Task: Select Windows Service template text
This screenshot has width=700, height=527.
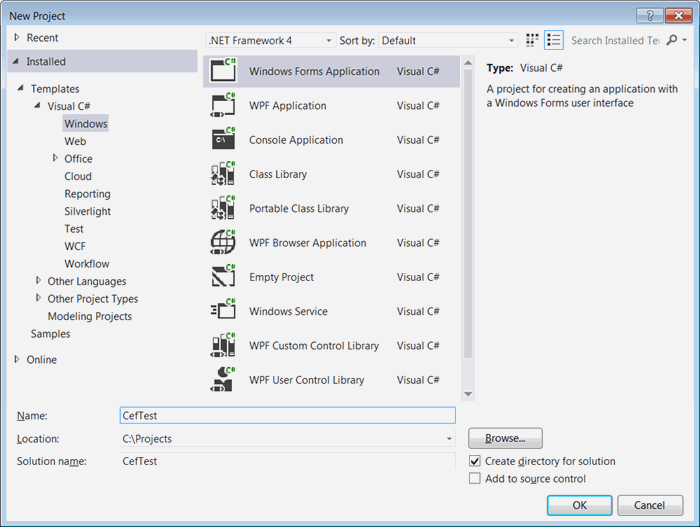Action: [288, 311]
